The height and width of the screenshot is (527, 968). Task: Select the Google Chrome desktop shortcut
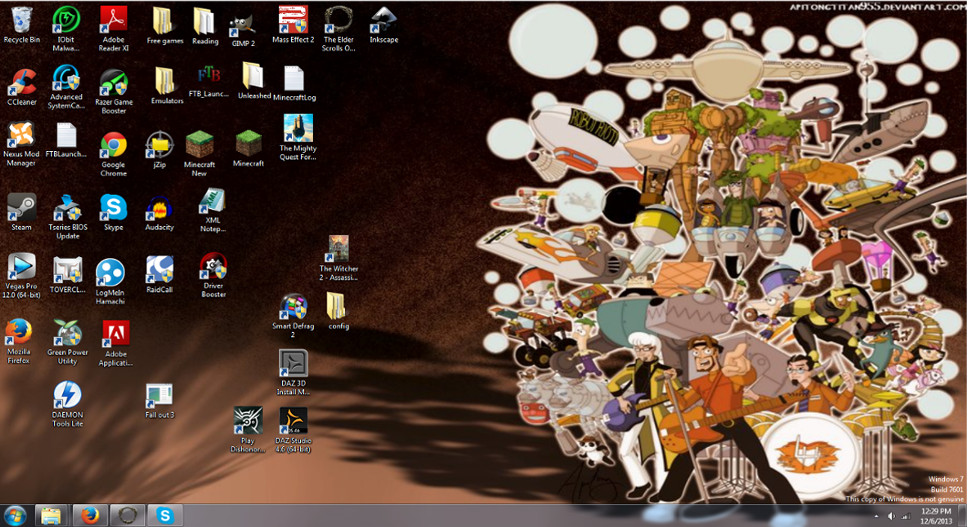(114, 154)
